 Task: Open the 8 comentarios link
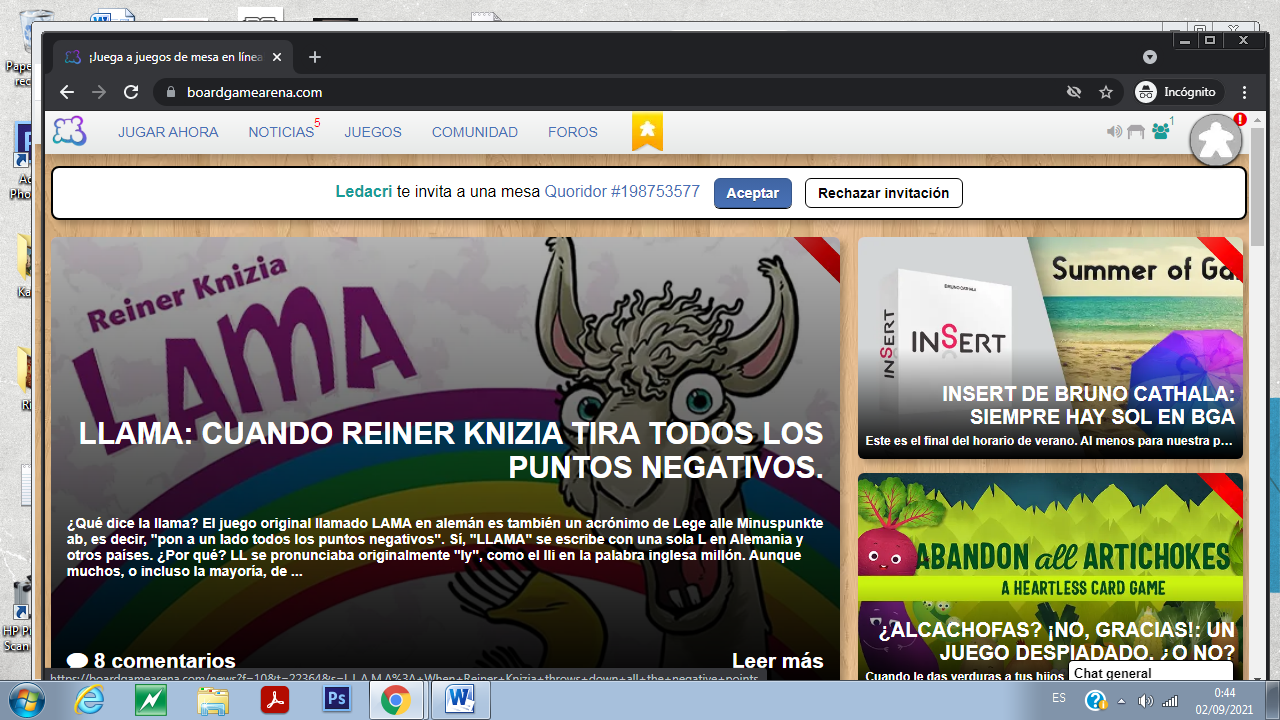[151, 661]
